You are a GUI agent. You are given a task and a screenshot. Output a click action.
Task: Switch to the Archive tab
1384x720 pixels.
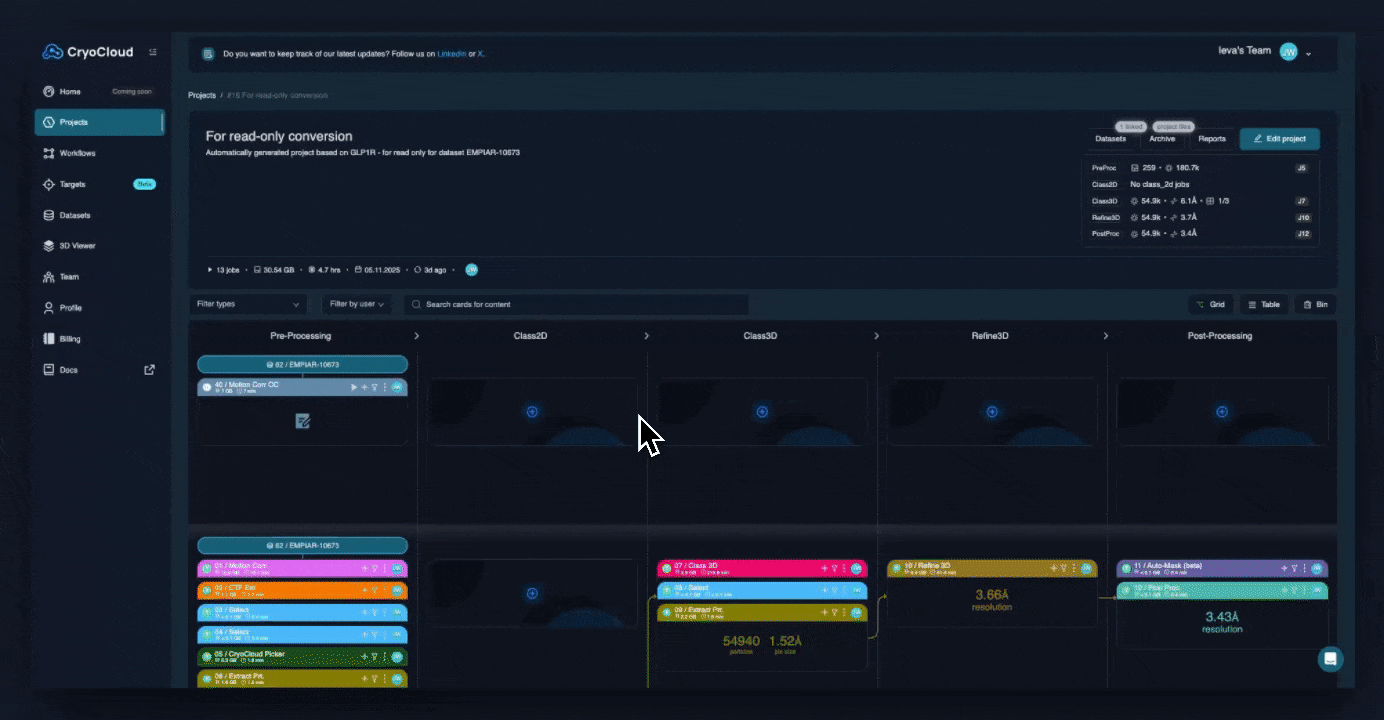click(x=1161, y=138)
